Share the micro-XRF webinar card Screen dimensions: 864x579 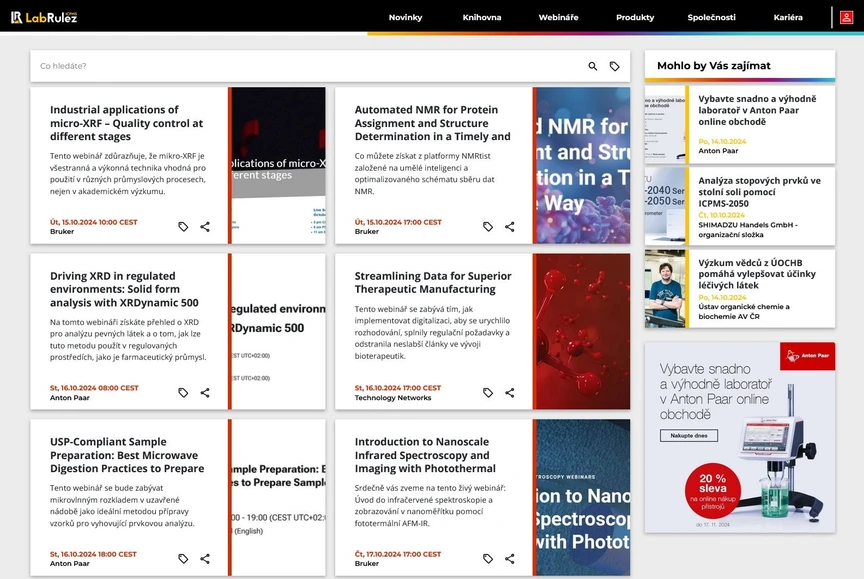point(205,226)
